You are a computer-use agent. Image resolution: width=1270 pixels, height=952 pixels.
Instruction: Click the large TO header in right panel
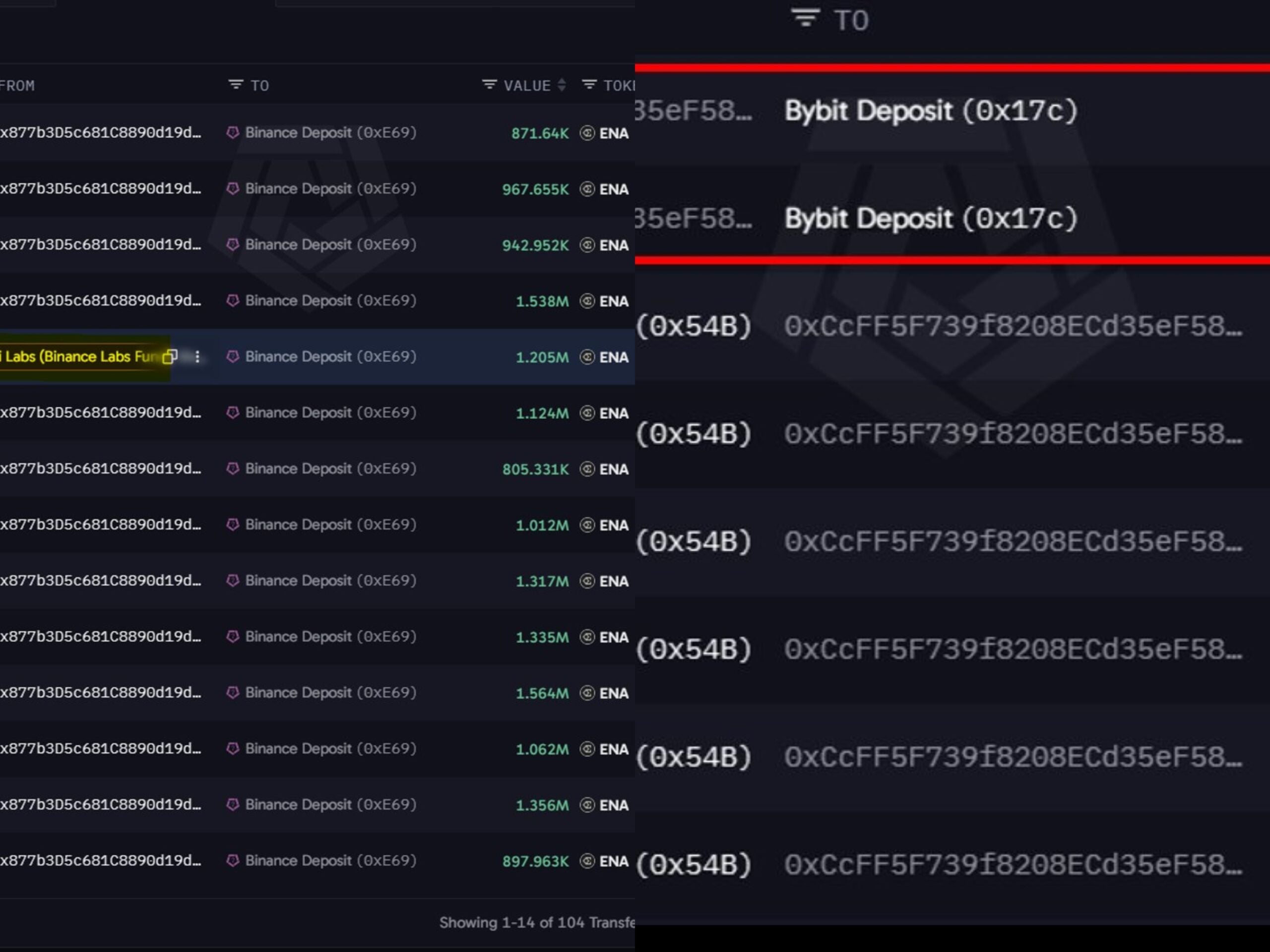[x=851, y=20]
